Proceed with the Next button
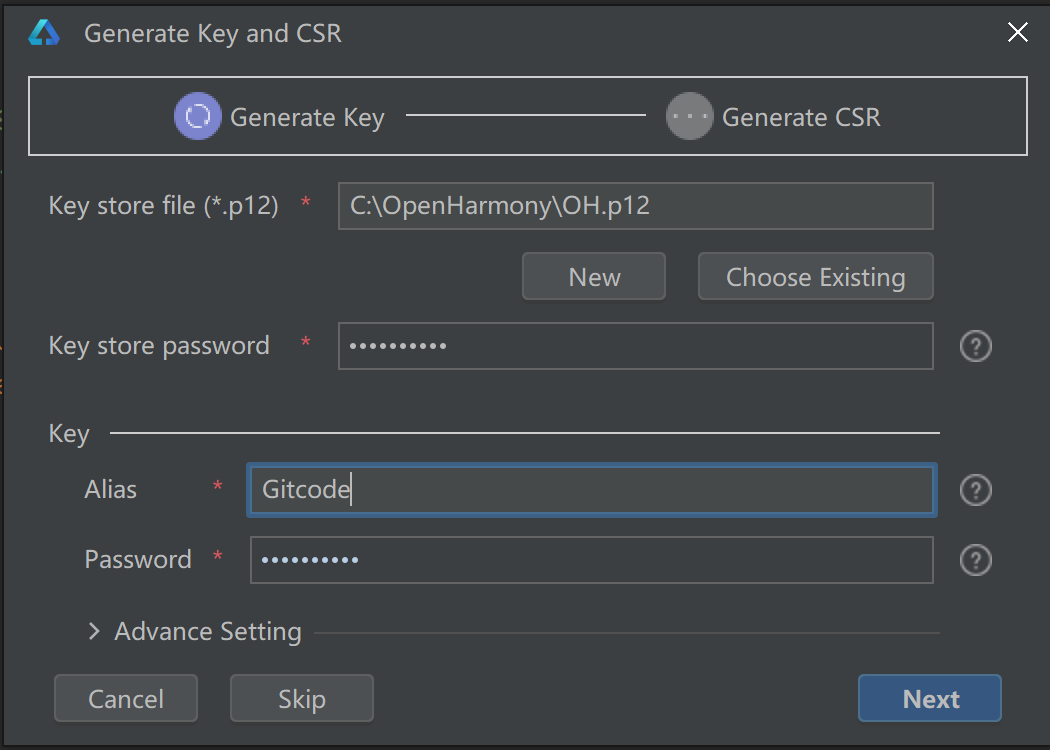 pos(929,699)
